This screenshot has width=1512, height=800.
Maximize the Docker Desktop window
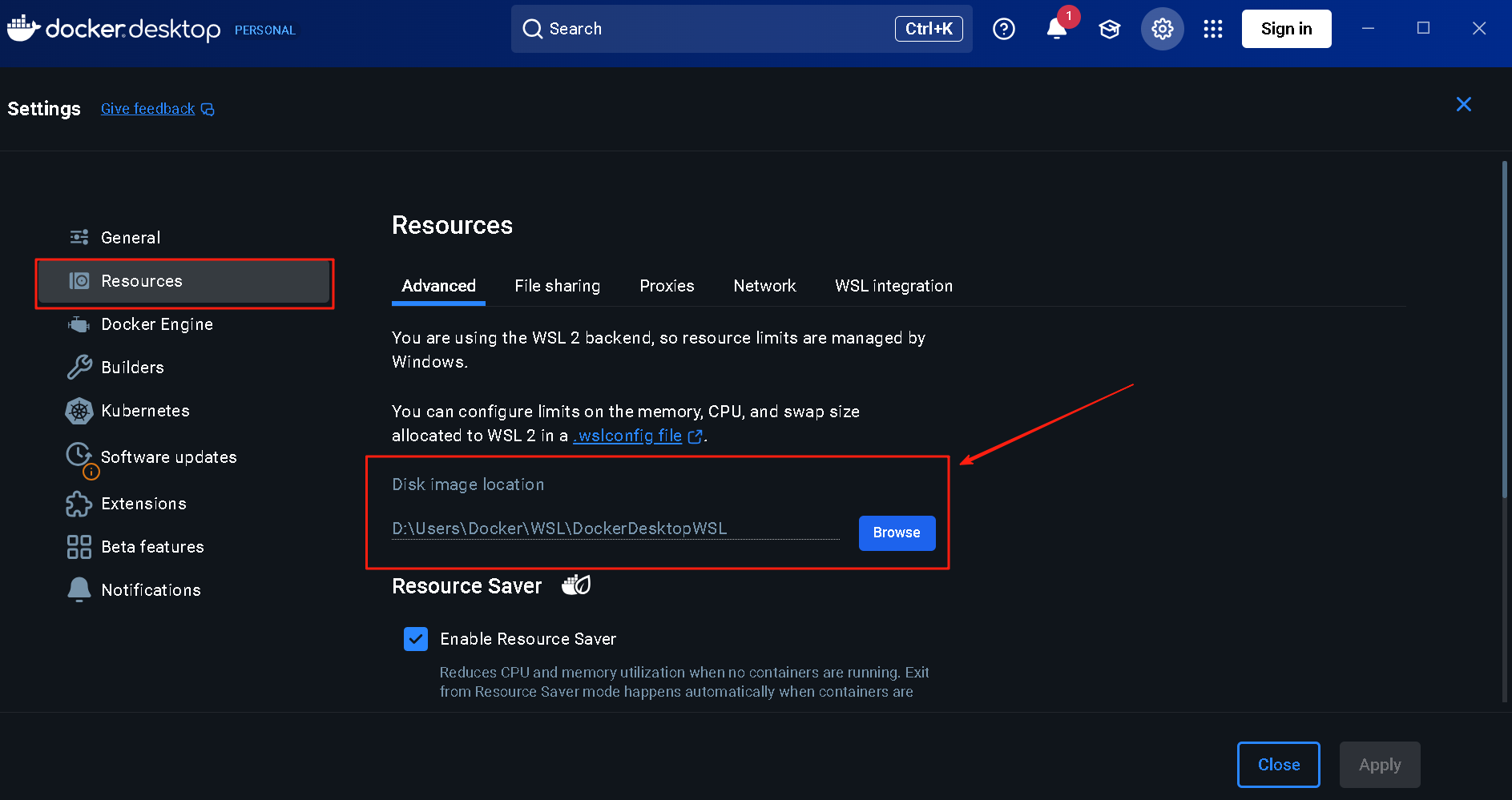tap(1423, 29)
